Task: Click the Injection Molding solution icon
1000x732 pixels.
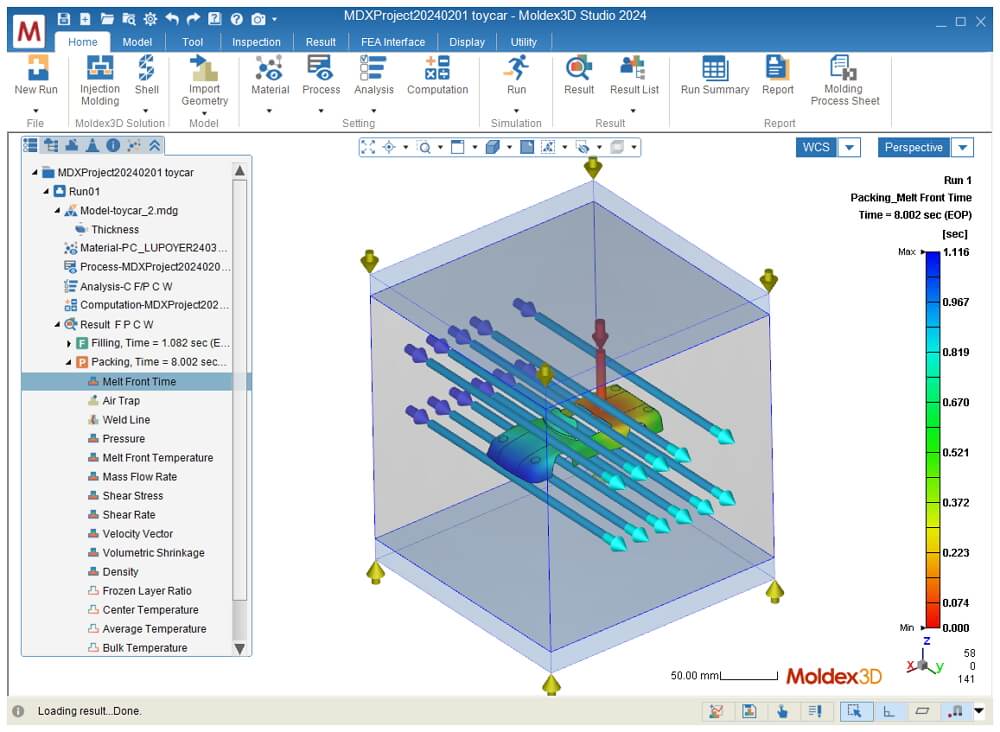Action: [x=99, y=69]
